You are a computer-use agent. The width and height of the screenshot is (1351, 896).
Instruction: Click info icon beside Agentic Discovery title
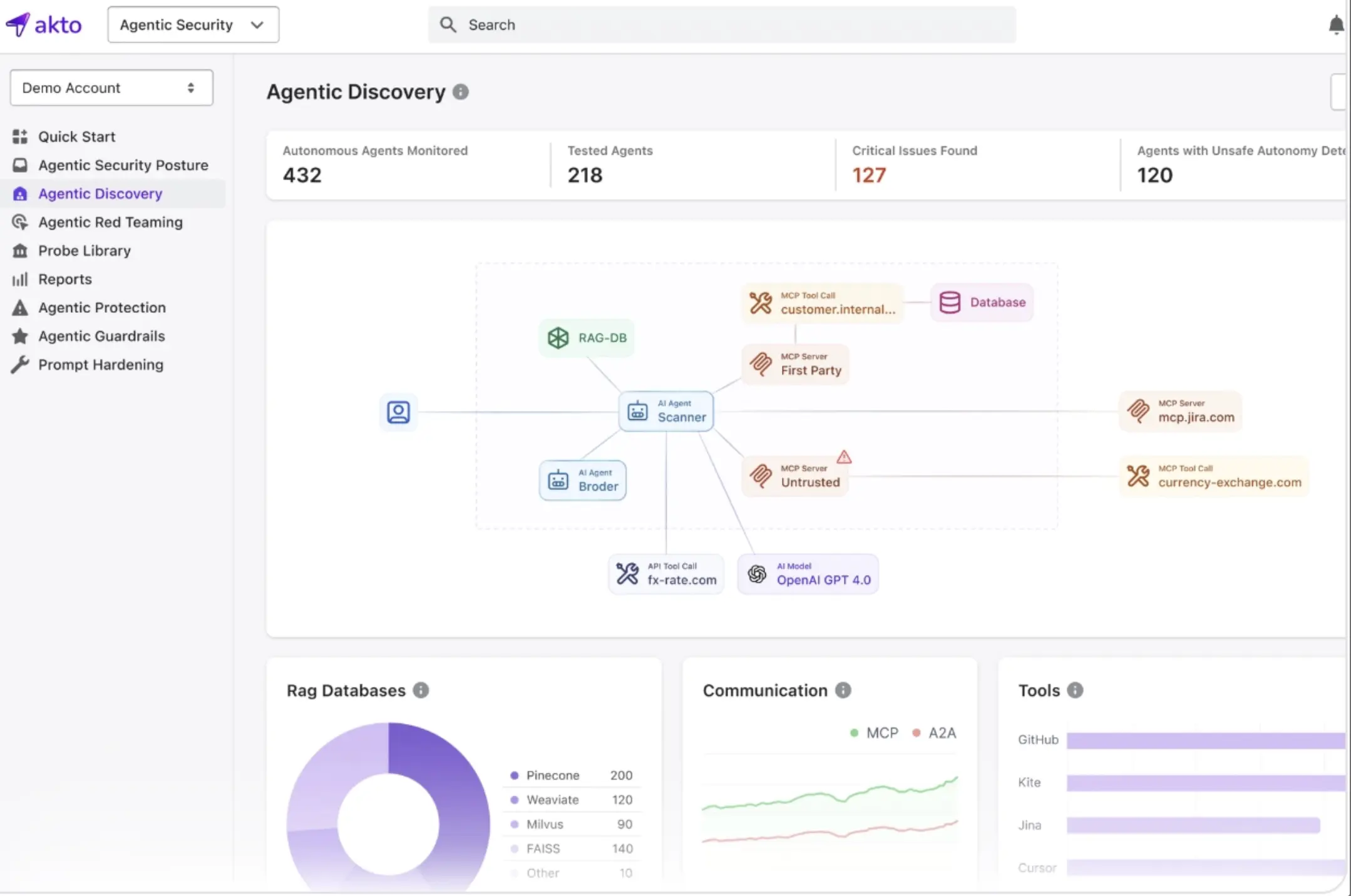click(x=461, y=92)
